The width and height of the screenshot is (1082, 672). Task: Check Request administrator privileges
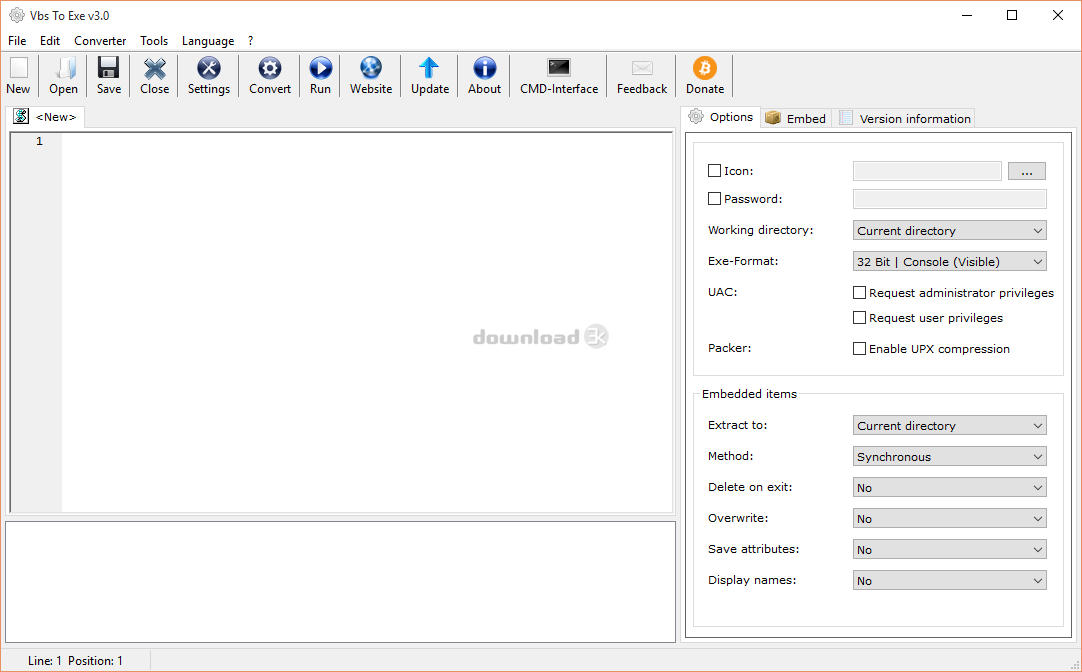click(859, 292)
